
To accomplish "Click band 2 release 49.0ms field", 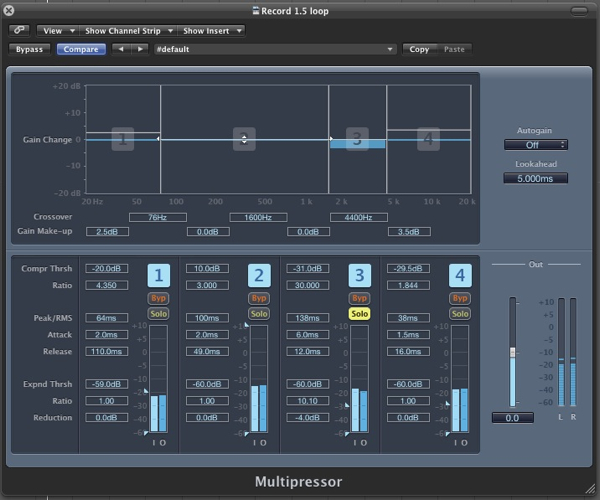I will pyautogui.click(x=207, y=351).
